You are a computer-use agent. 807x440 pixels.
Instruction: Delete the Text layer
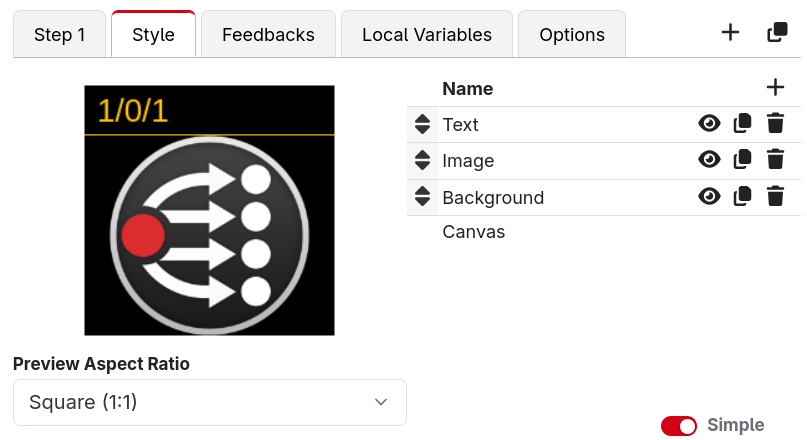[x=775, y=124]
